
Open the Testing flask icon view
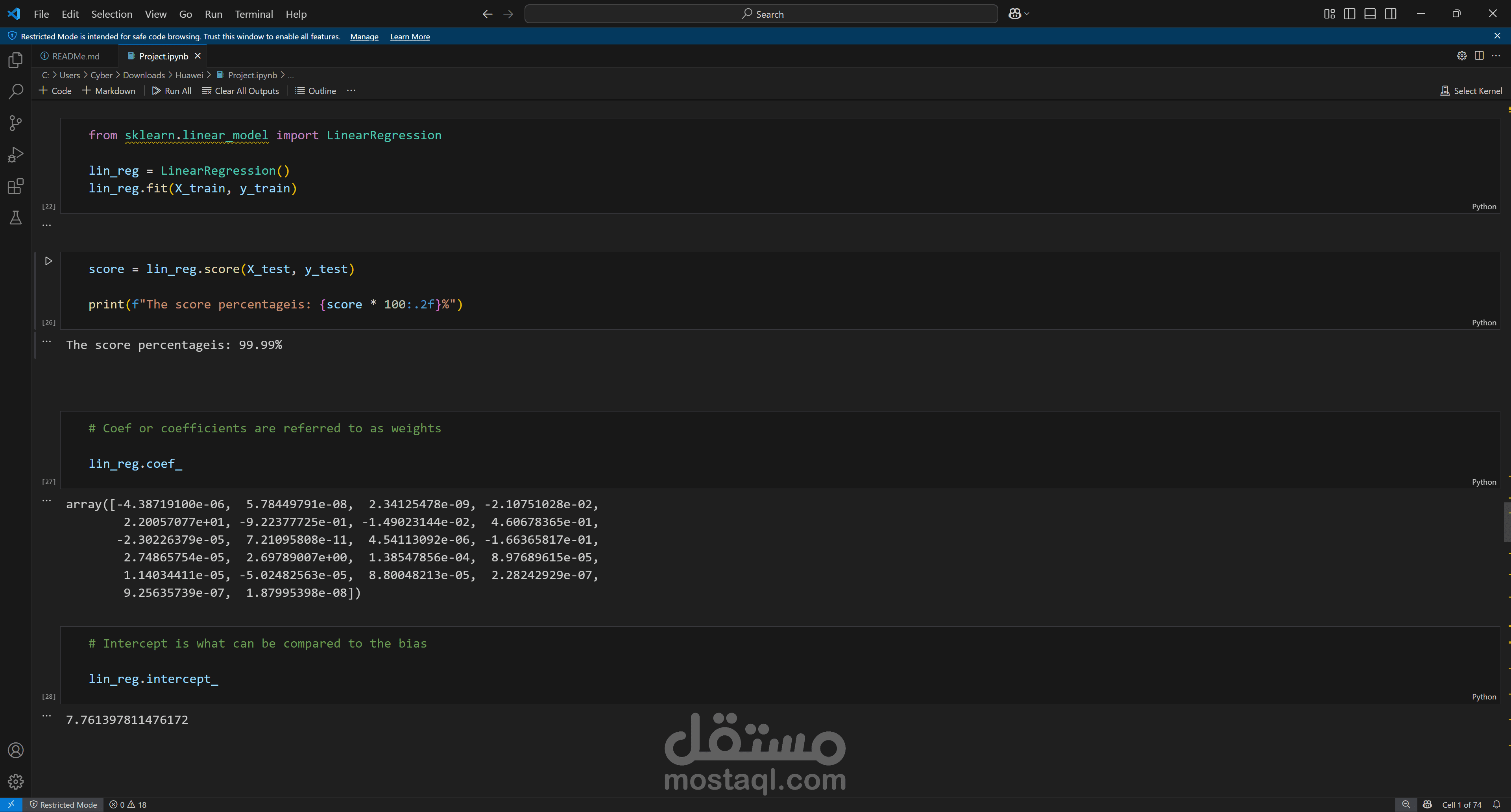[x=16, y=218]
